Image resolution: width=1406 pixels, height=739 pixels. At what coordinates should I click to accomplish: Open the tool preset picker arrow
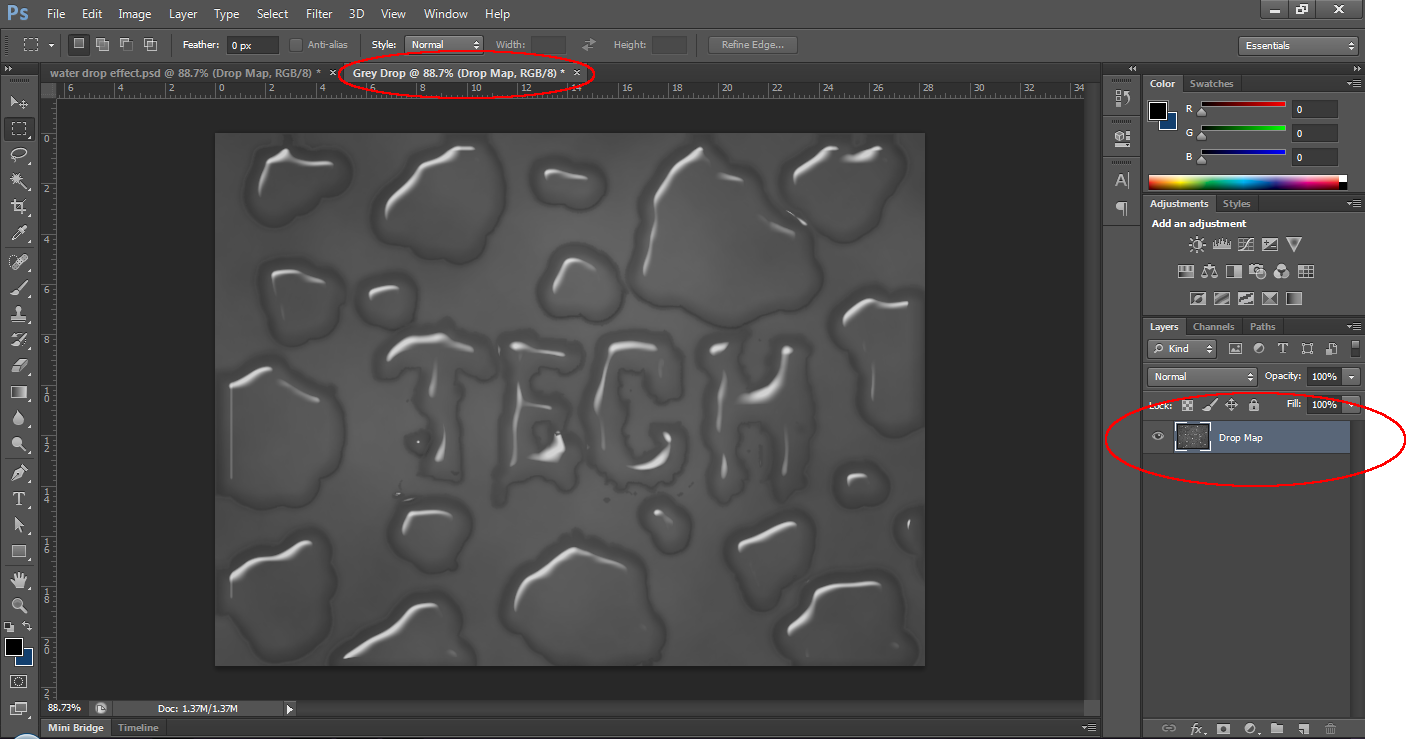point(51,45)
